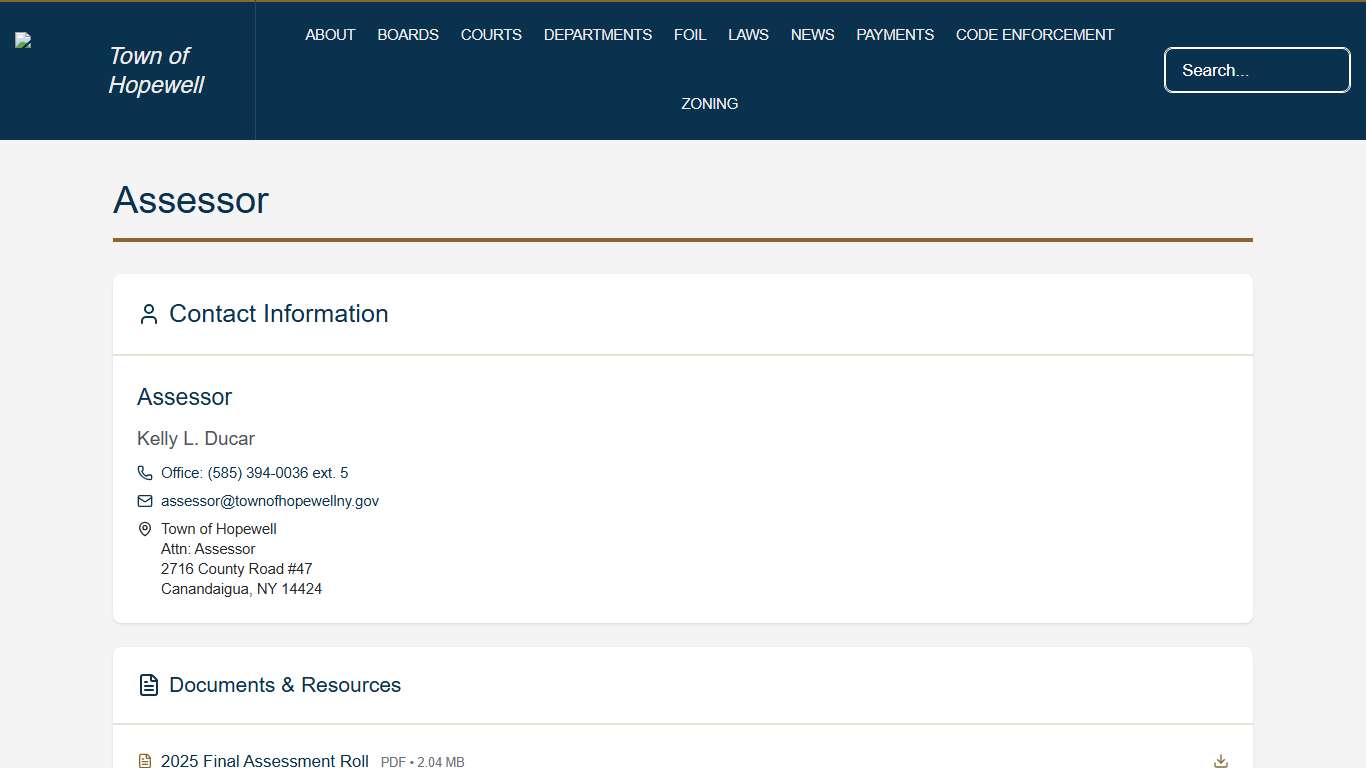Open the Zoning menu item
The height and width of the screenshot is (768, 1366).
pyautogui.click(x=710, y=104)
